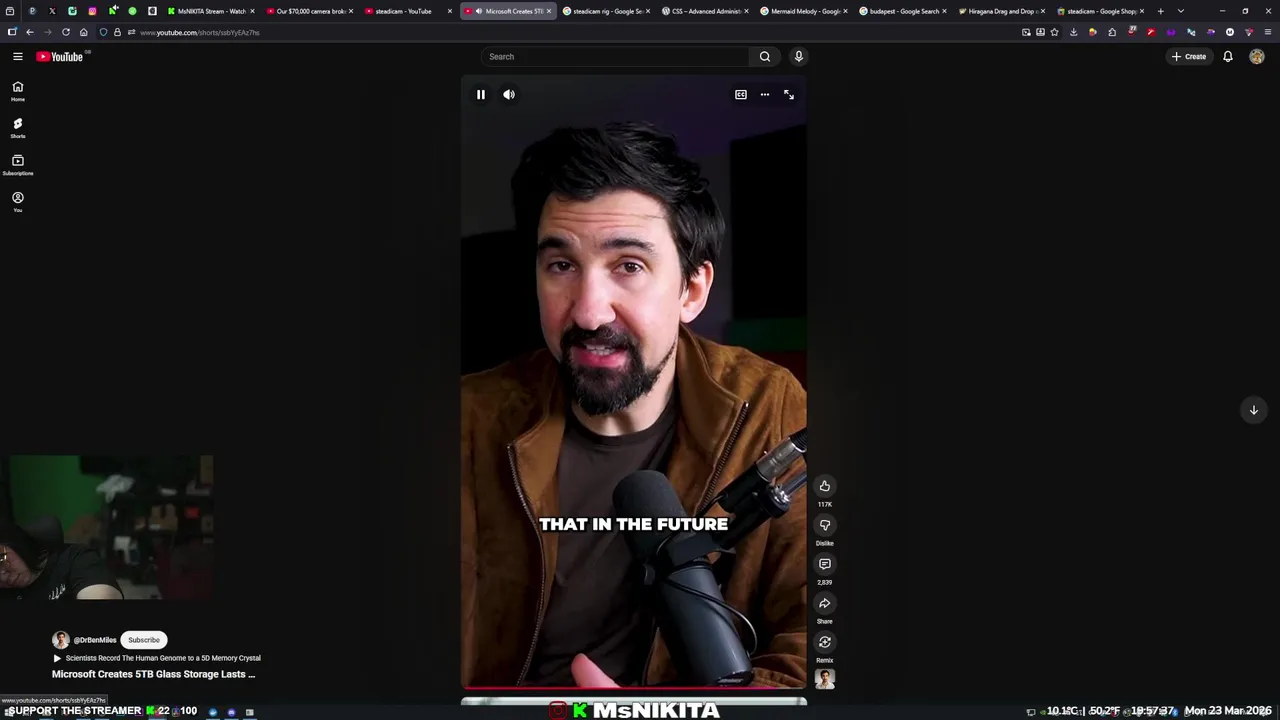Click Short title 'Microsoft Creates 5TB Glass Storage'

point(153,674)
